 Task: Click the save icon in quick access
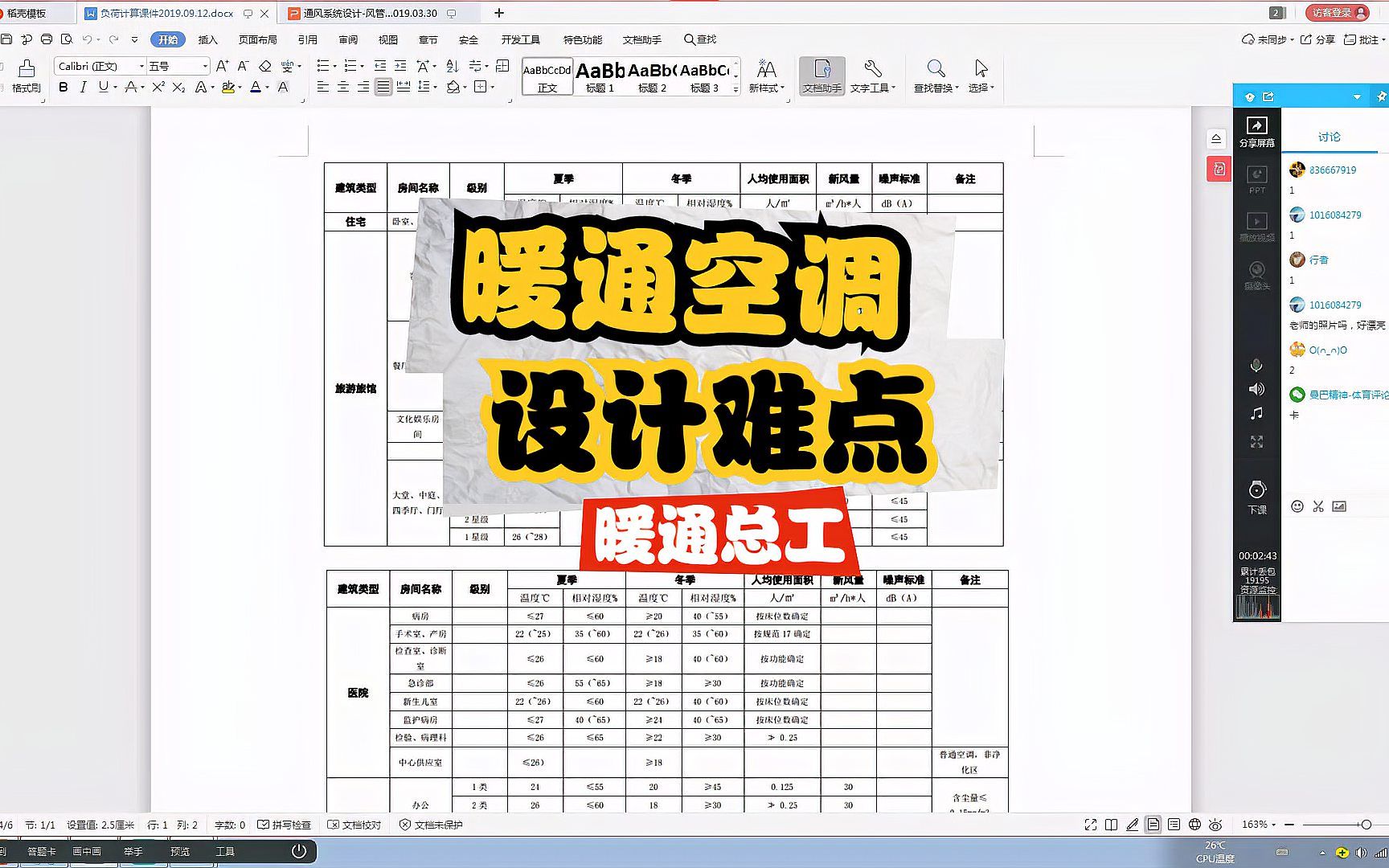(6, 39)
